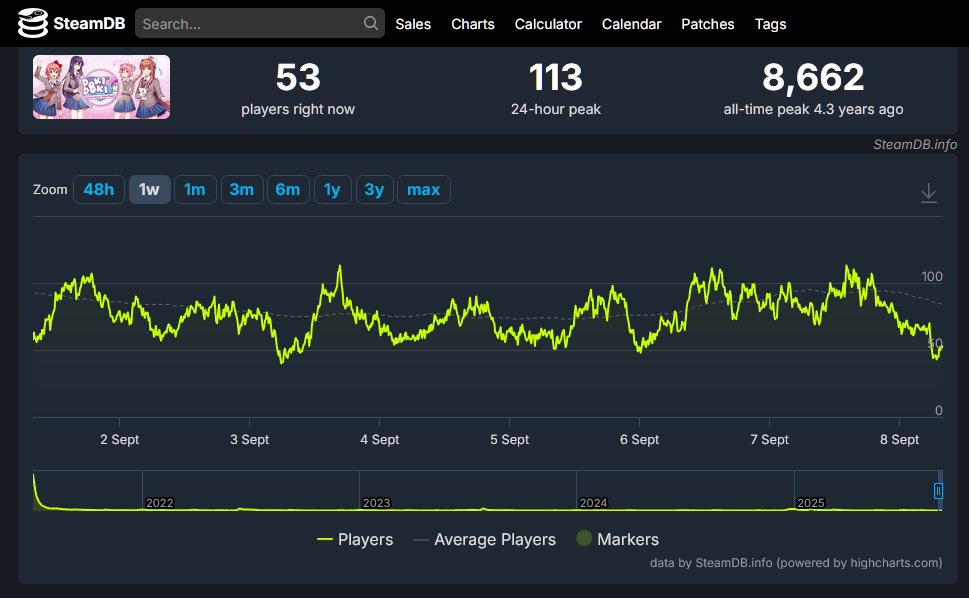969x598 pixels.
Task: Switch zoom to 3m
Action: [242, 190]
